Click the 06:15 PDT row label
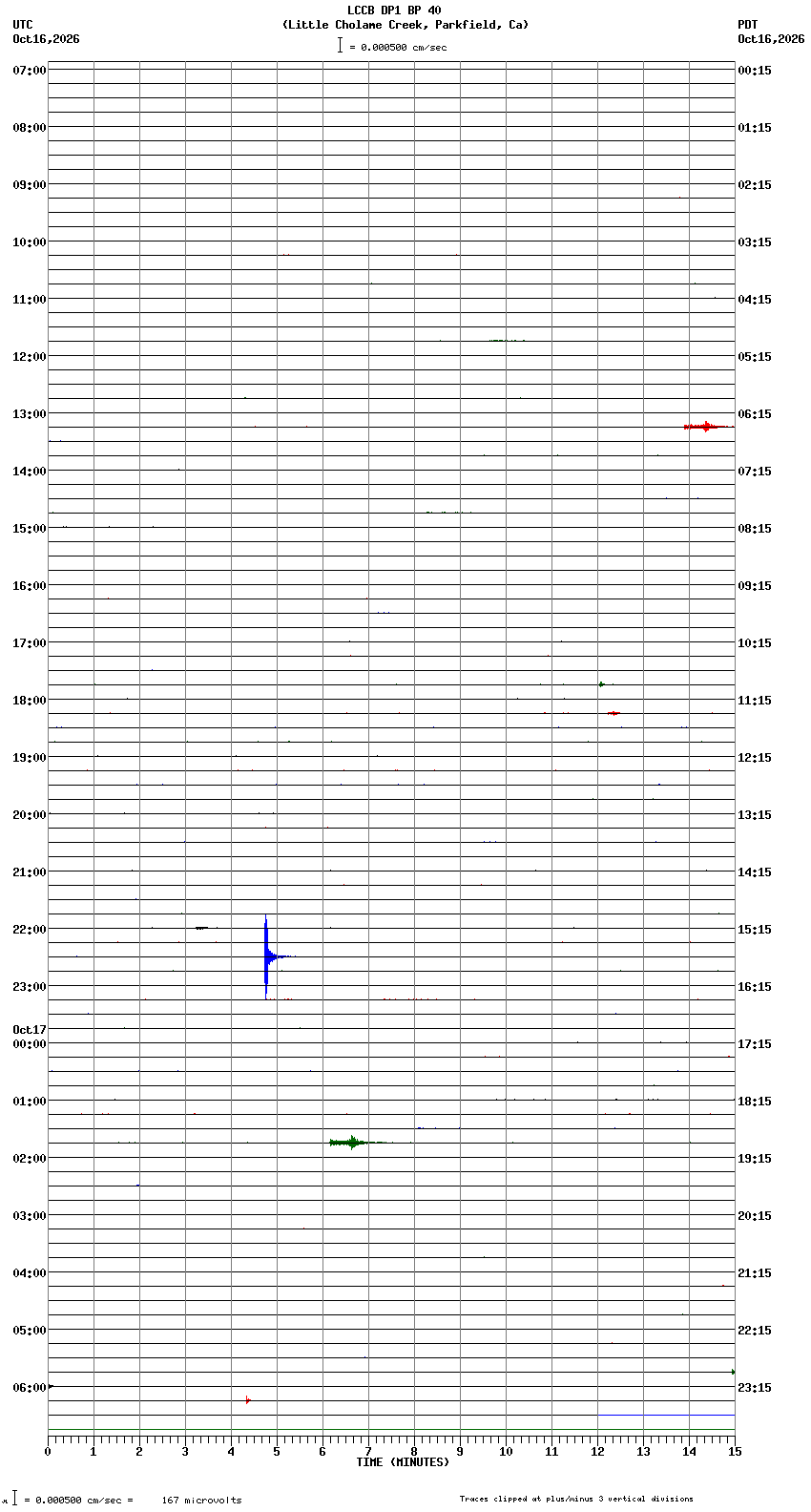 tap(755, 414)
